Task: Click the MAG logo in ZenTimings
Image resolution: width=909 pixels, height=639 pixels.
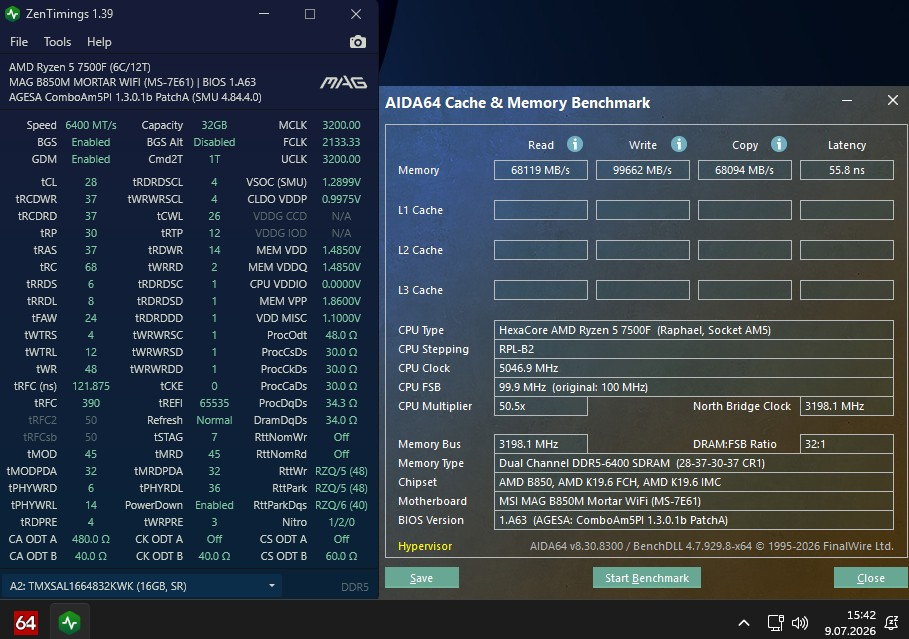Action: coord(344,83)
